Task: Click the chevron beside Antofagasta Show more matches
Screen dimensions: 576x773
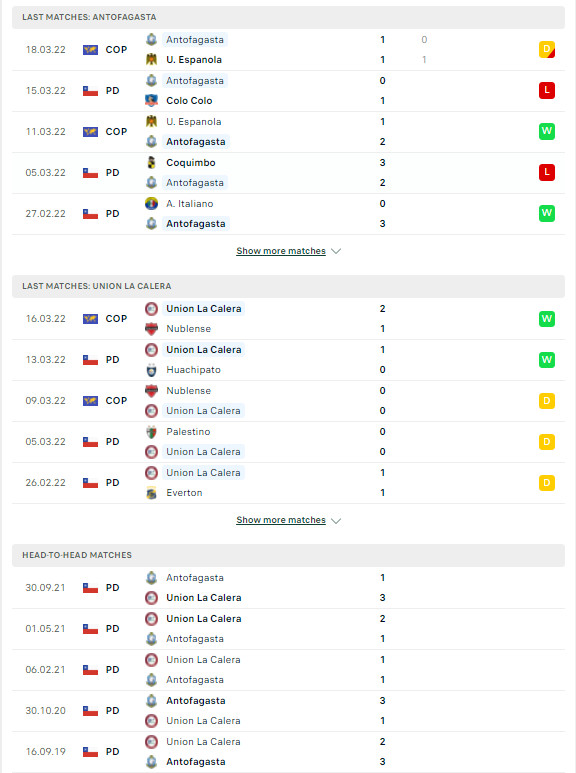Action: (336, 251)
